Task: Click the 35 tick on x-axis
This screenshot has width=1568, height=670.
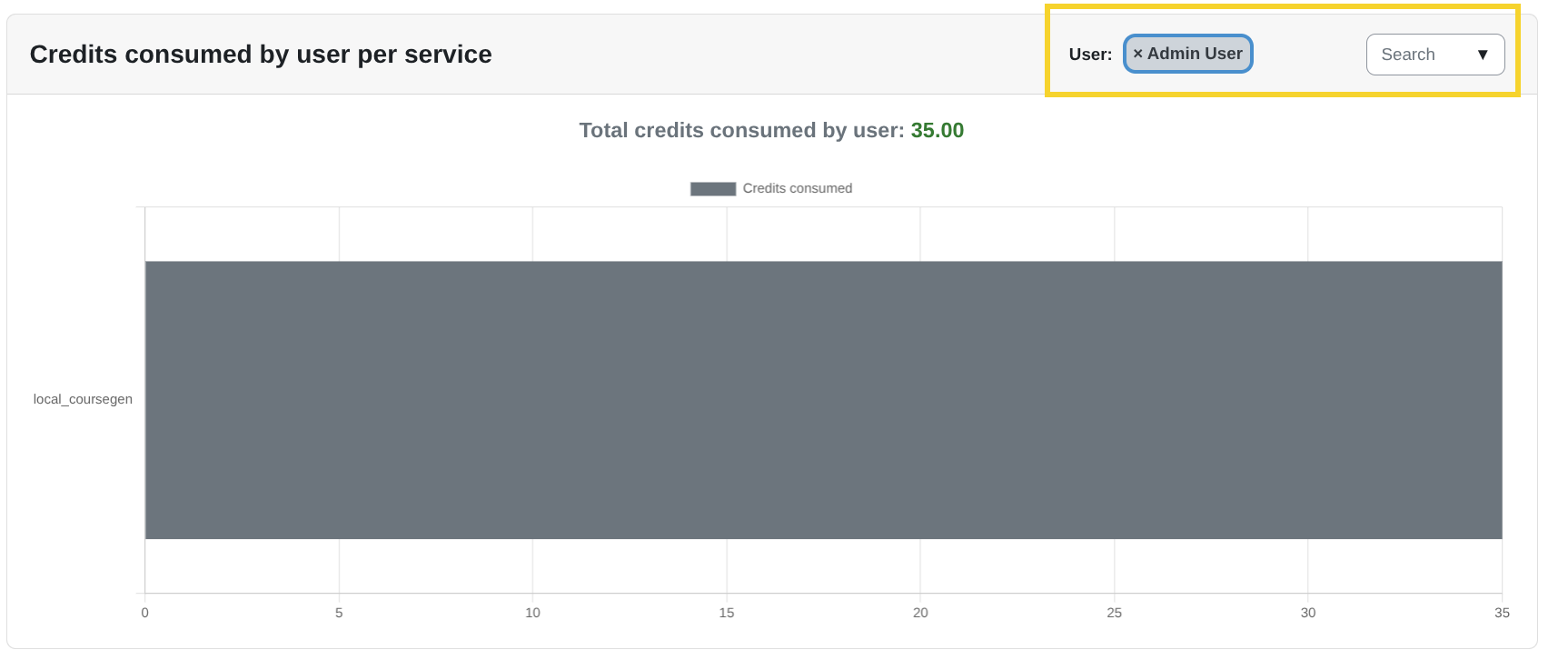Action: pyautogui.click(x=1502, y=613)
